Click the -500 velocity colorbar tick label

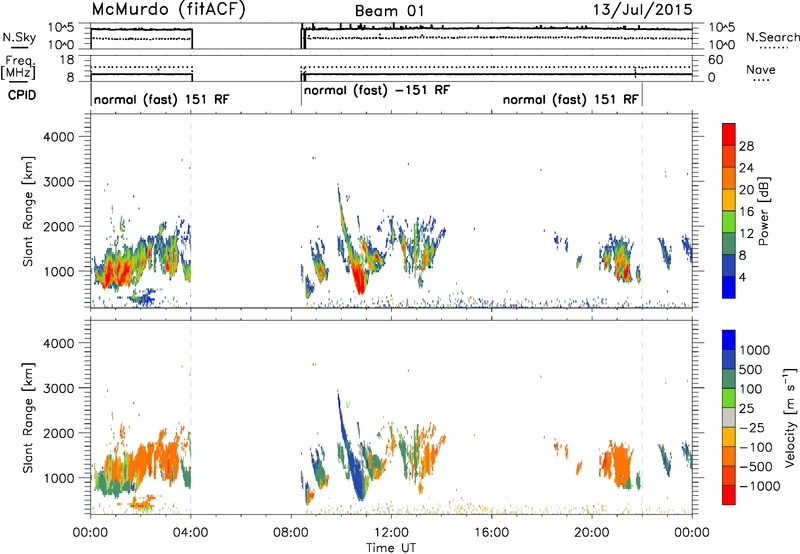(756, 466)
